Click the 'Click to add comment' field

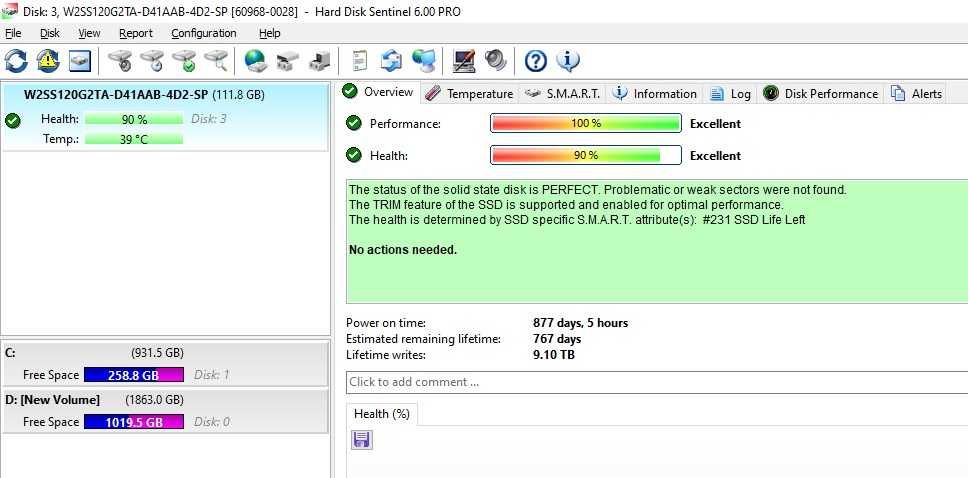point(657,382)
